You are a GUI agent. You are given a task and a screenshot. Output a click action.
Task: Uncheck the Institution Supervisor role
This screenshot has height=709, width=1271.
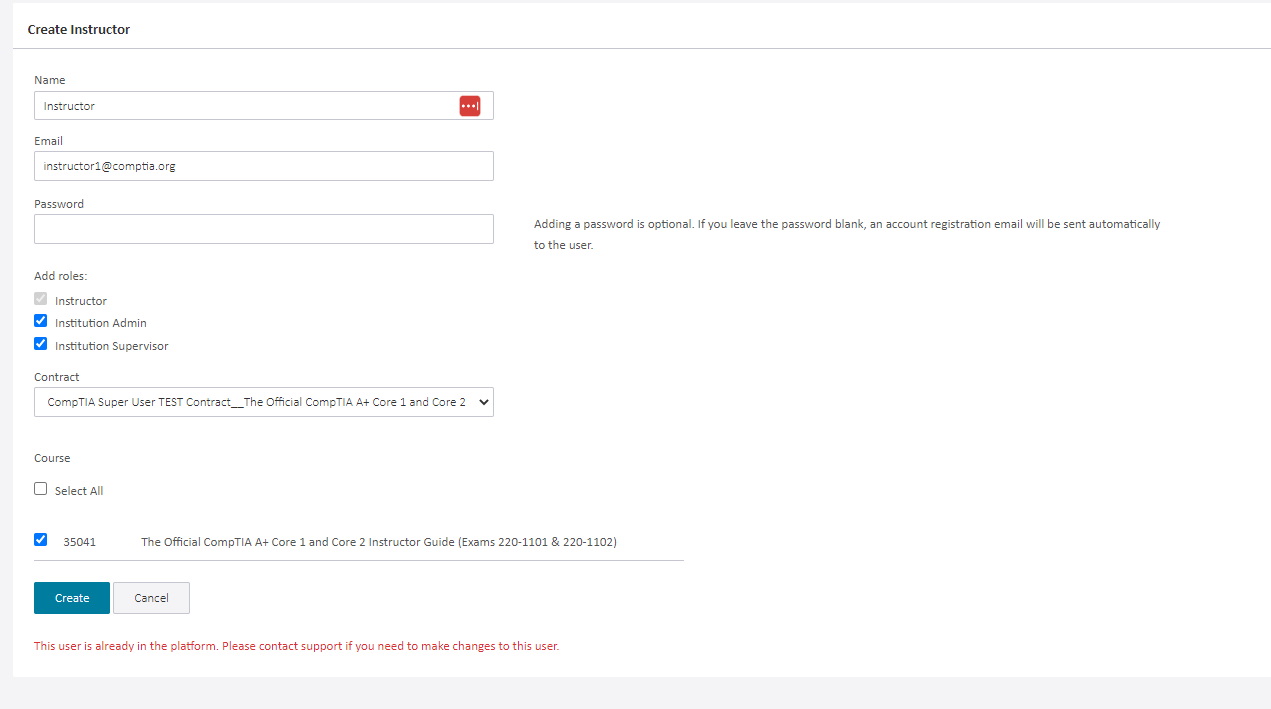pos(40,343)
